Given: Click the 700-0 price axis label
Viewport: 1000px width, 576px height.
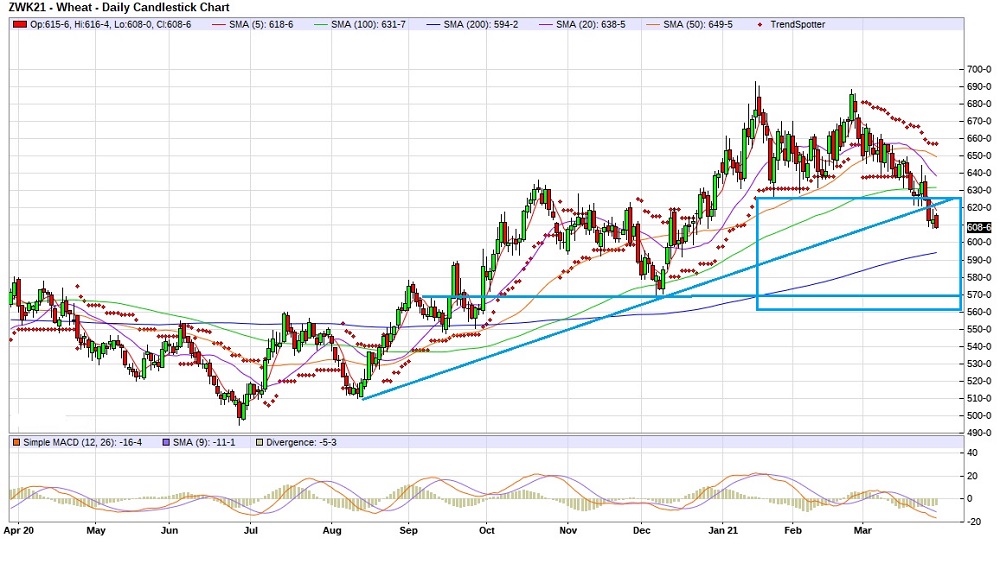Looking at the screenshot, I should 977,69.
